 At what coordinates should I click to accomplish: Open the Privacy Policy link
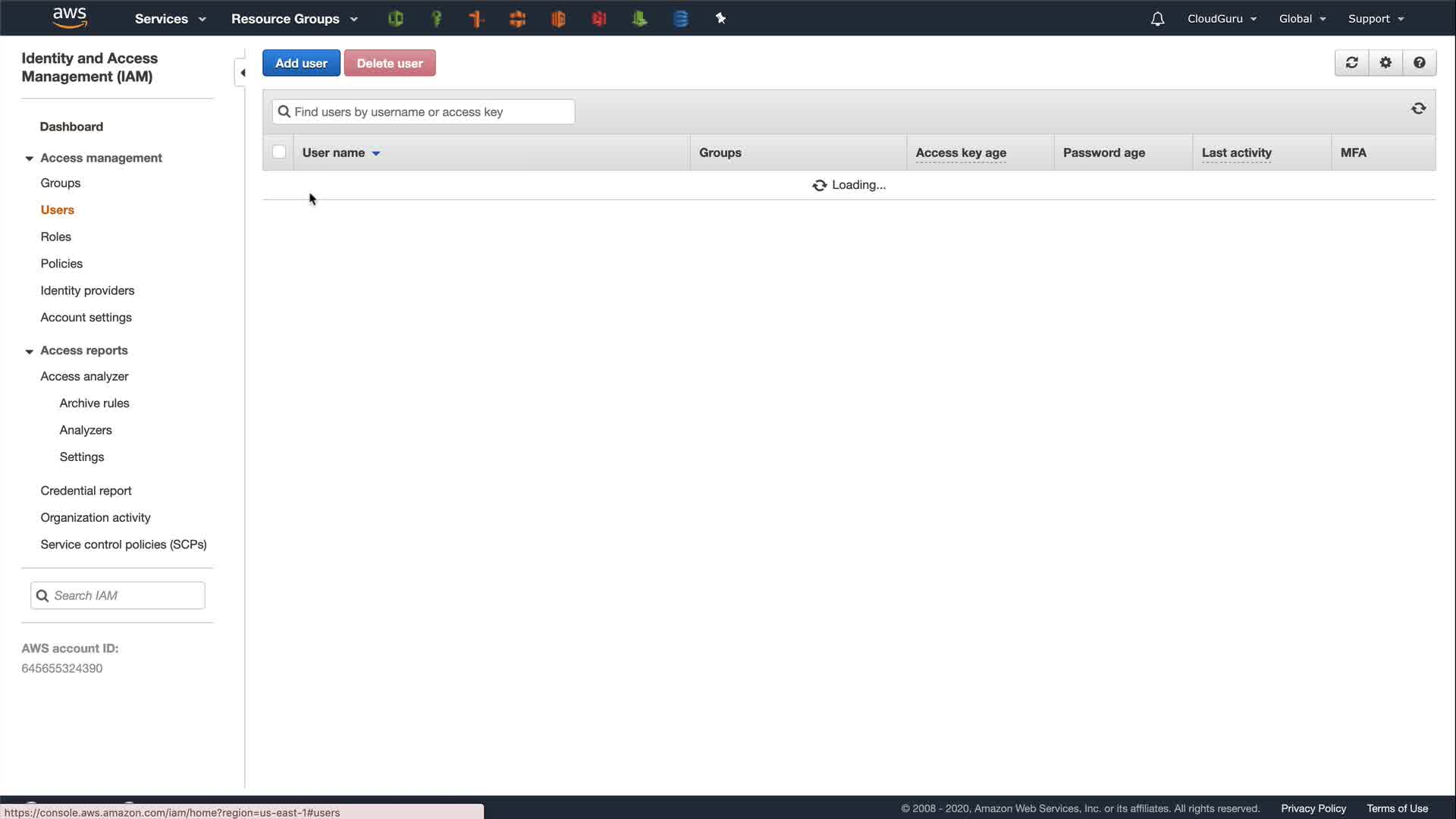[1313, 808]
